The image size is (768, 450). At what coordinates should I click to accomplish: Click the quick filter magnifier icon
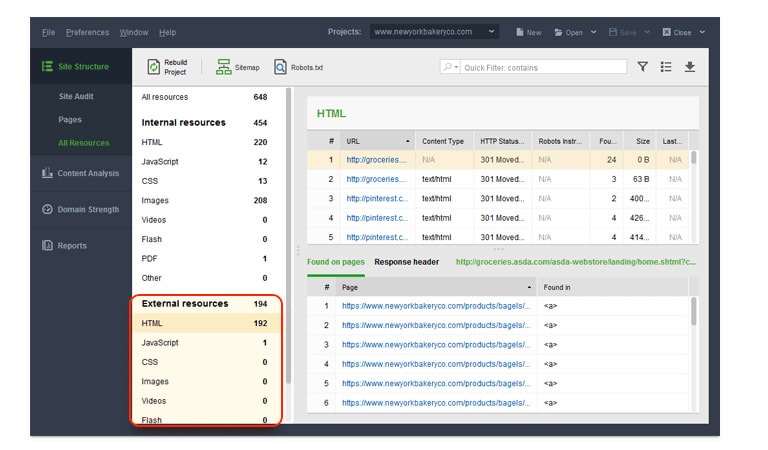(448, 67)
